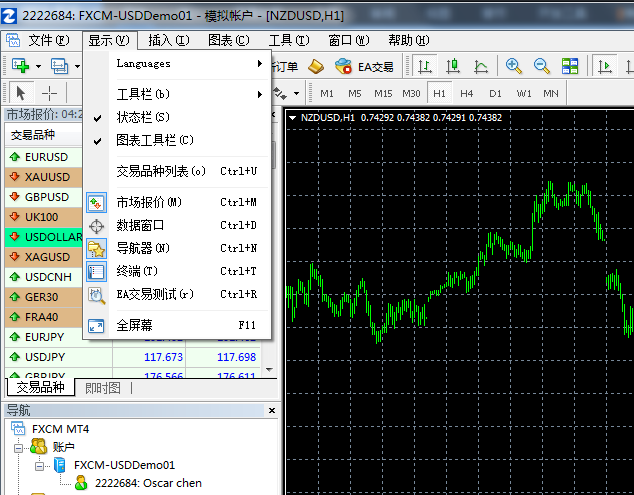Open the 工具 menu
This screenshot has width=634, height=495.
289,40
